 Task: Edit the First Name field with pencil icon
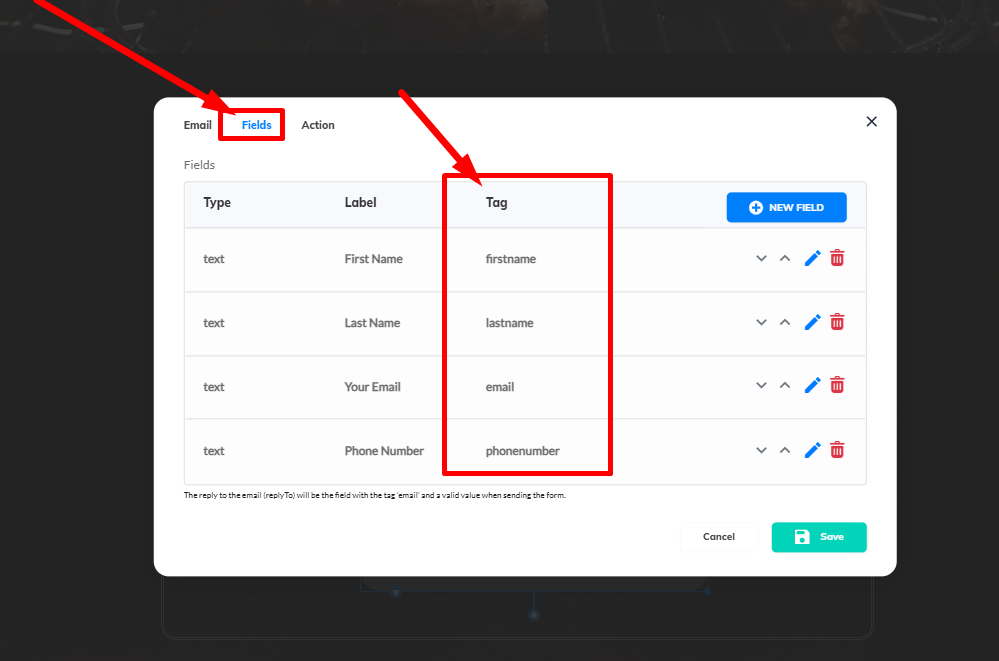point(812,259)
